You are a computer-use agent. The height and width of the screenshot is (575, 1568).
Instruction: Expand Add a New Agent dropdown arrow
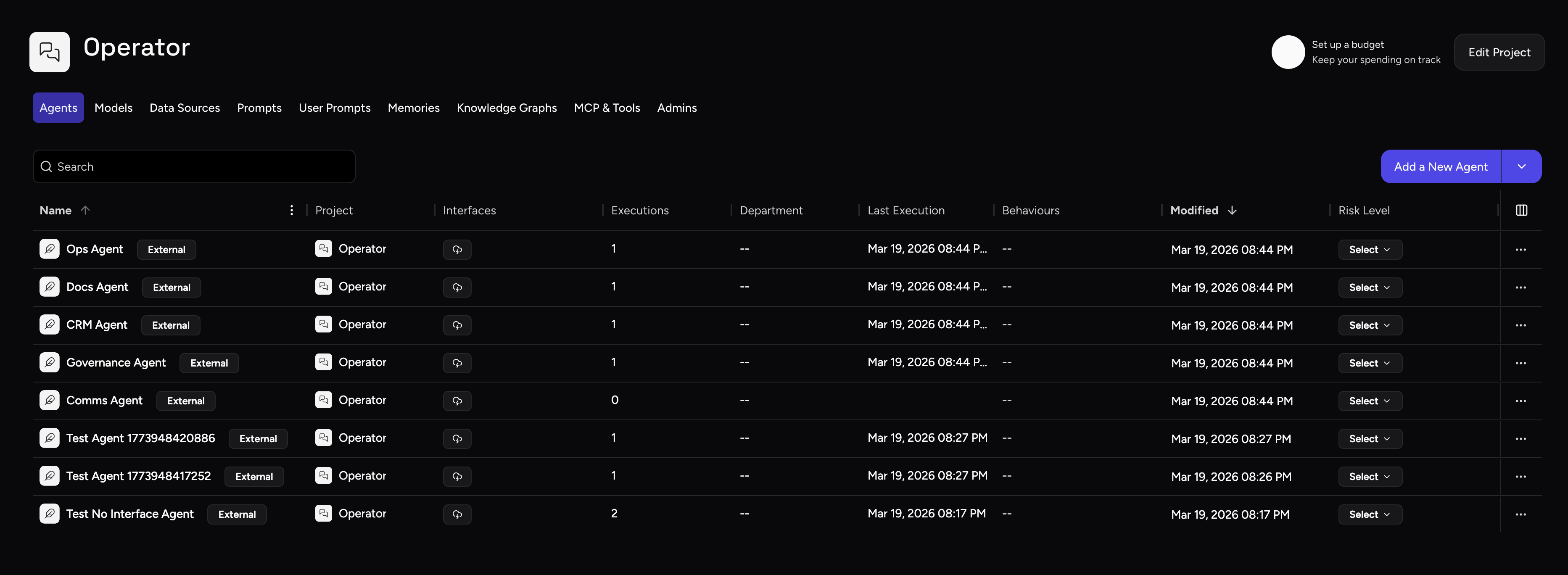click(1521, 167)
